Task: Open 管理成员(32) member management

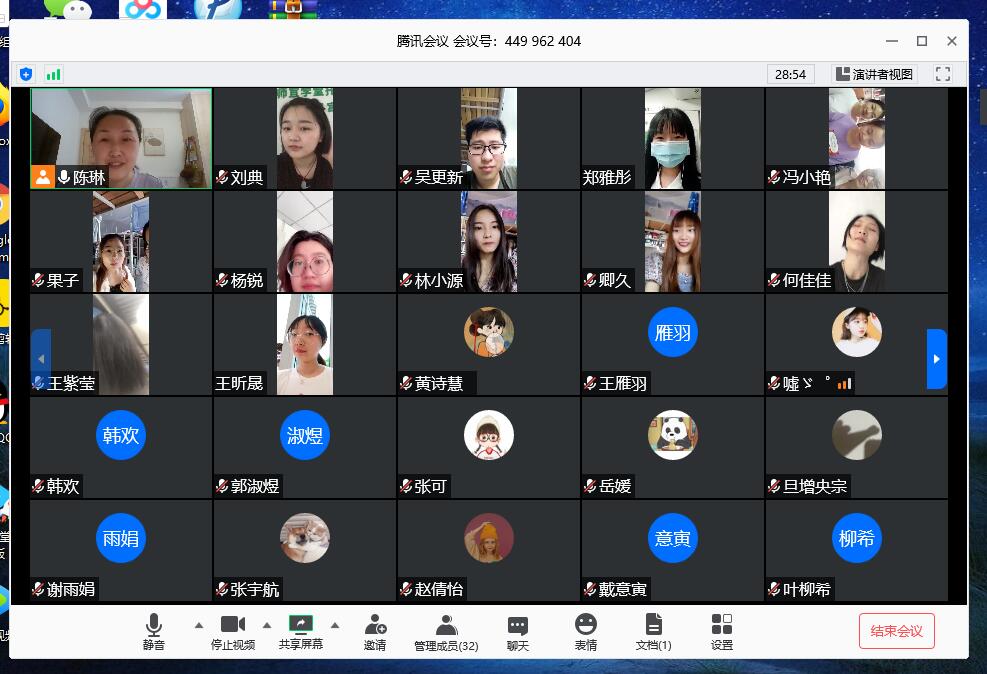Action: (446, 626)
